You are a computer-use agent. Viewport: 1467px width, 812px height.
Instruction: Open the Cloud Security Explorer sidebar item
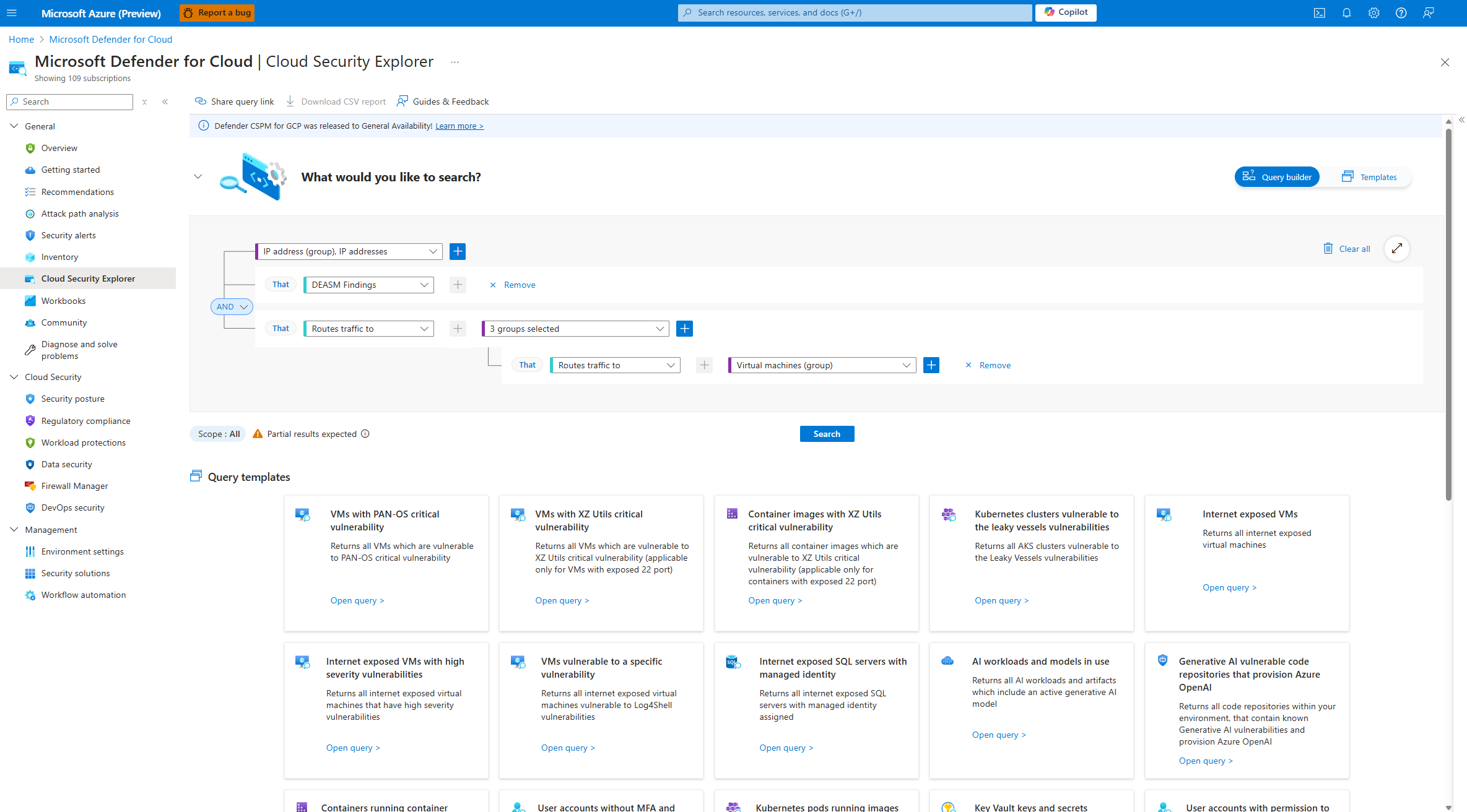point(87,278)
